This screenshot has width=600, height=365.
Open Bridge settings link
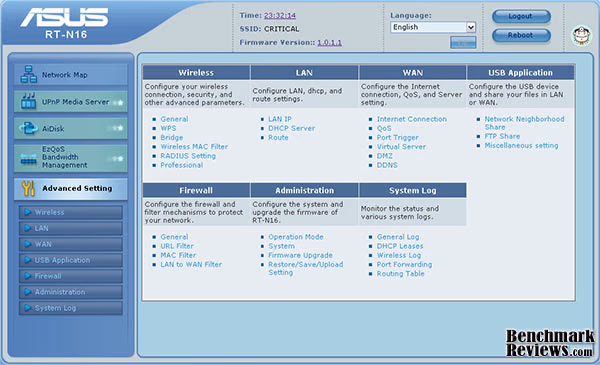[x=171, y=137]
